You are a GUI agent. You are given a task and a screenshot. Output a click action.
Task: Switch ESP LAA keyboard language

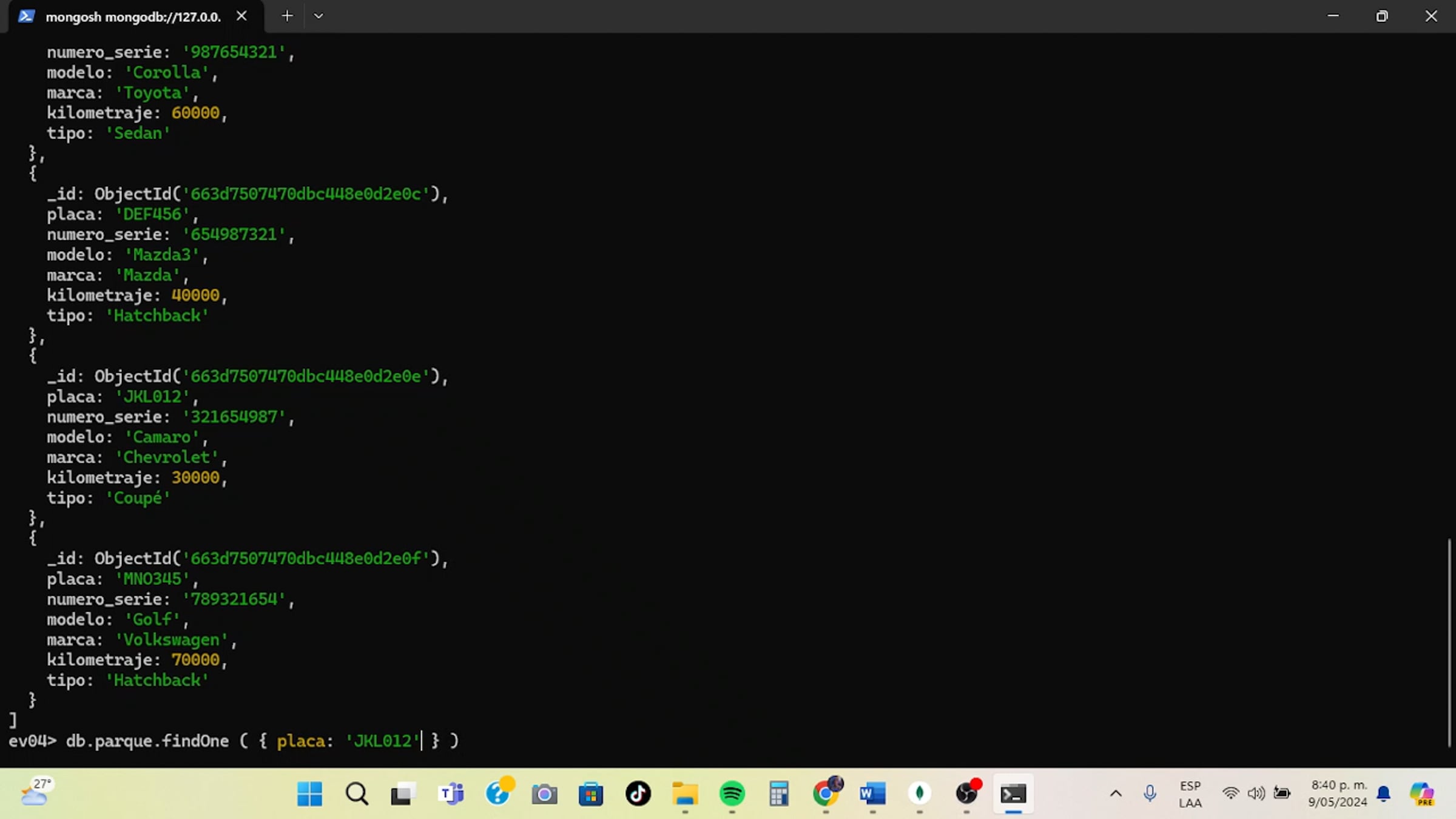click(x=1190, y=794)
